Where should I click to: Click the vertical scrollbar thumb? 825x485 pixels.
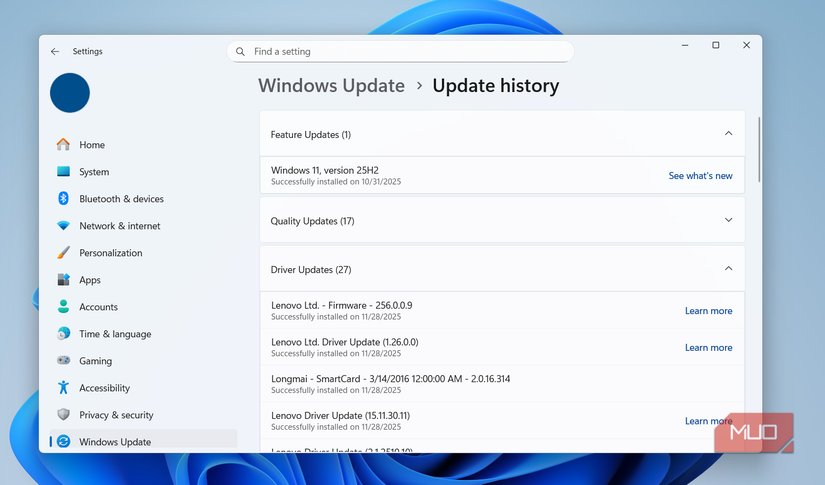pyautogui.click(x=759, y=149)
